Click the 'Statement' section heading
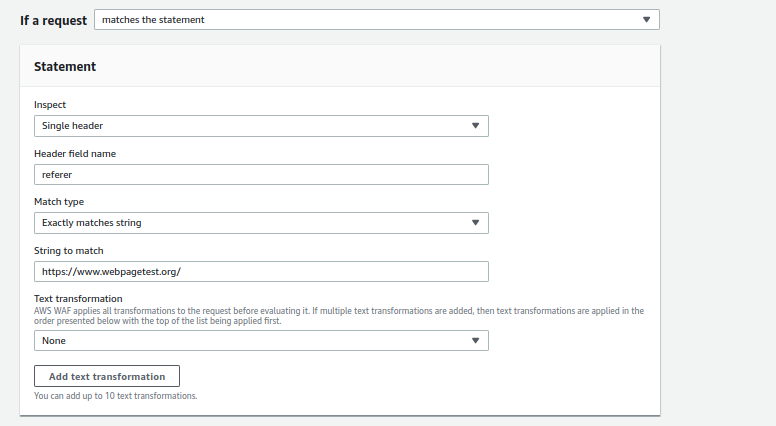This screenshot has height=426, width=776. click(65, 67)
